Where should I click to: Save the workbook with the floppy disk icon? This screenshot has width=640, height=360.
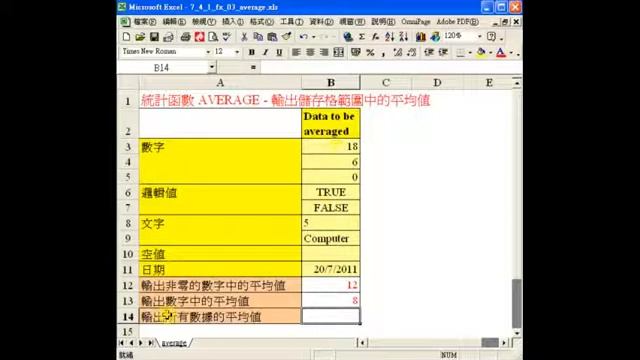pos(154,37)
